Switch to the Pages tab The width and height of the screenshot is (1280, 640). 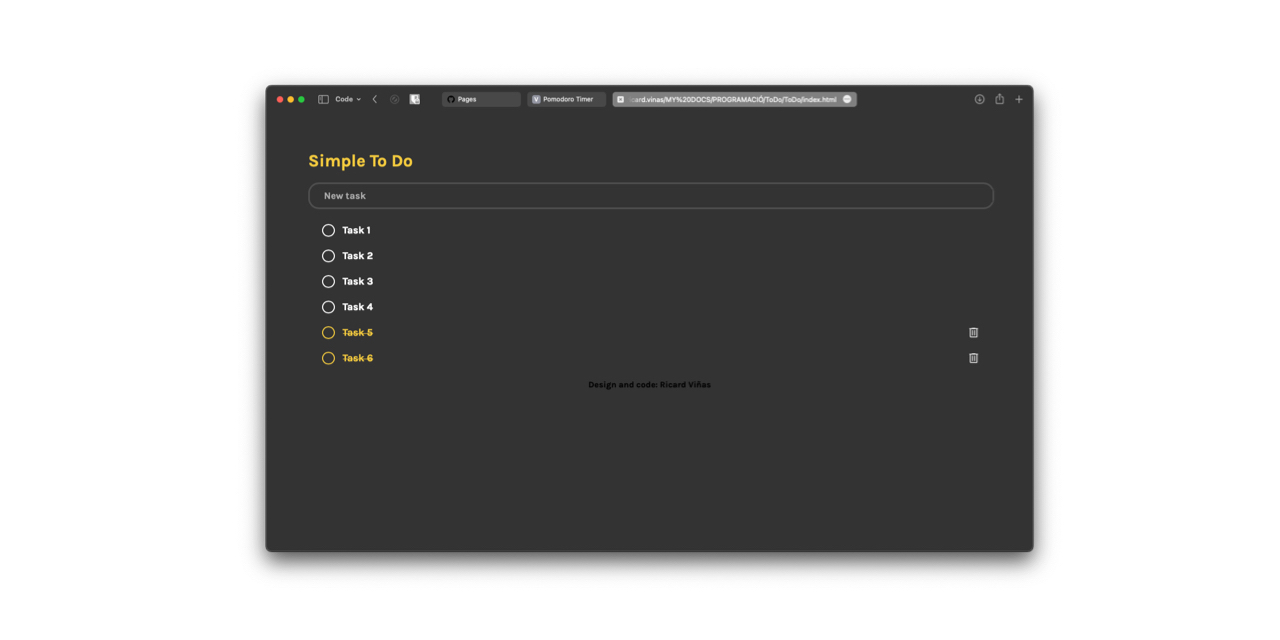480,99
